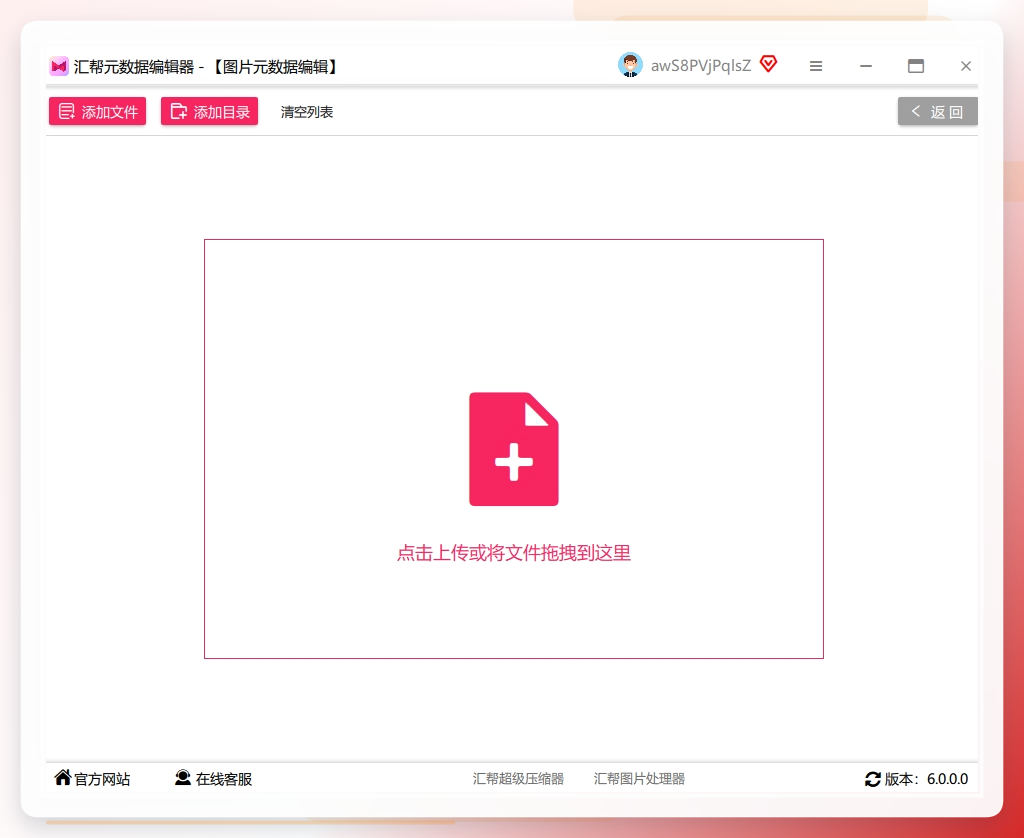Click the refresh version icon

click(x=872, y=779)
